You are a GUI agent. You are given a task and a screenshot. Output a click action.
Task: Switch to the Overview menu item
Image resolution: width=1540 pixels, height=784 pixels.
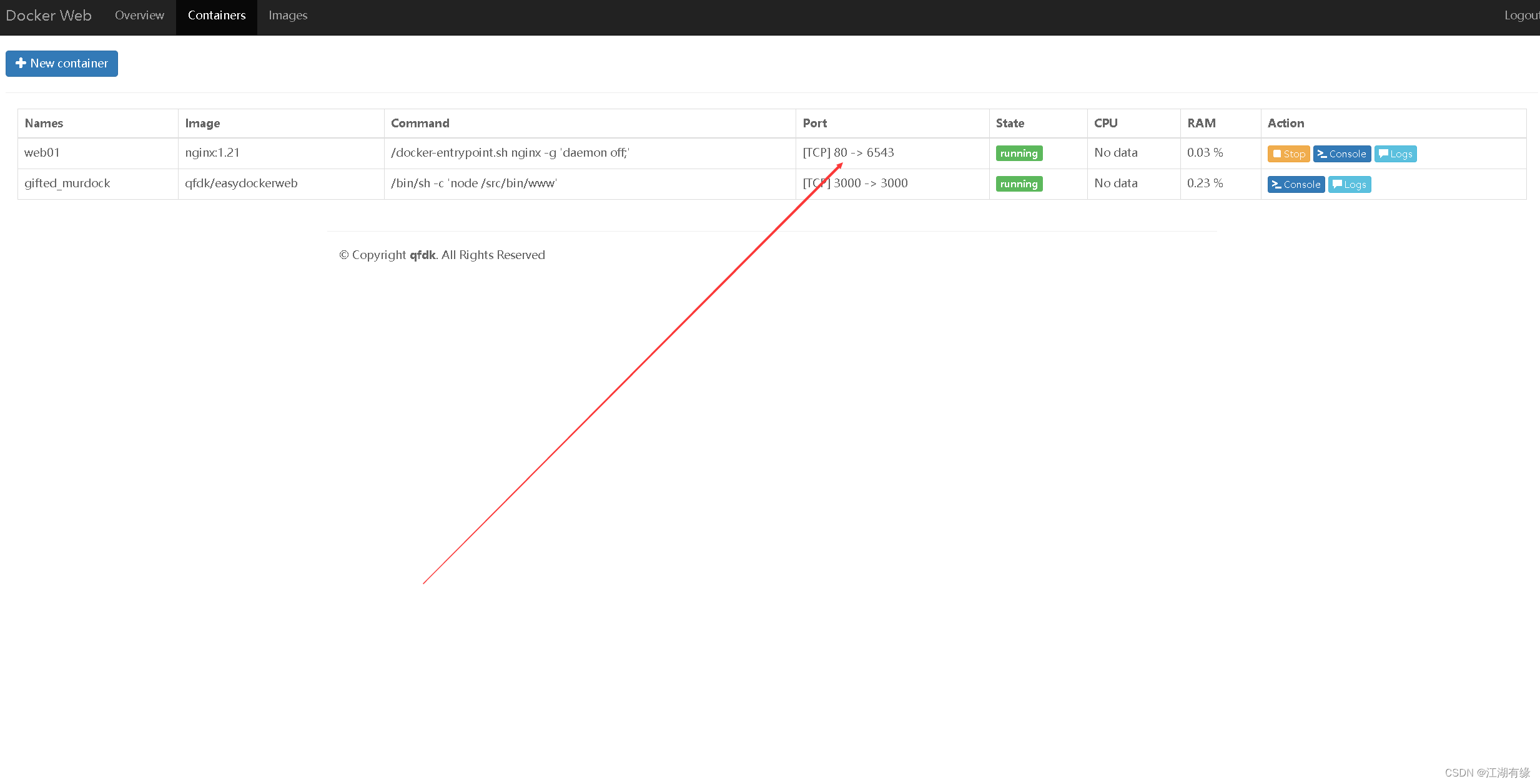point(139,15)
